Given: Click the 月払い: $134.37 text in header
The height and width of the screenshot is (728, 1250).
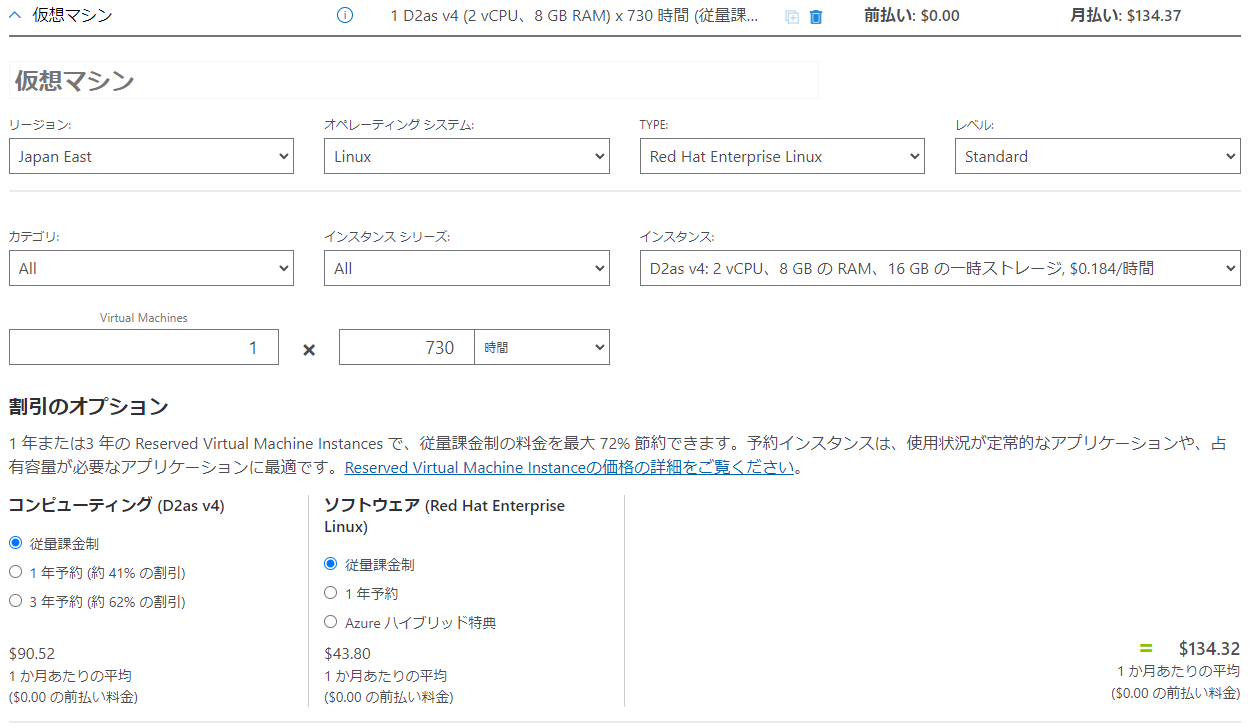Looking at the screenshot, I should click(1126, 15).
